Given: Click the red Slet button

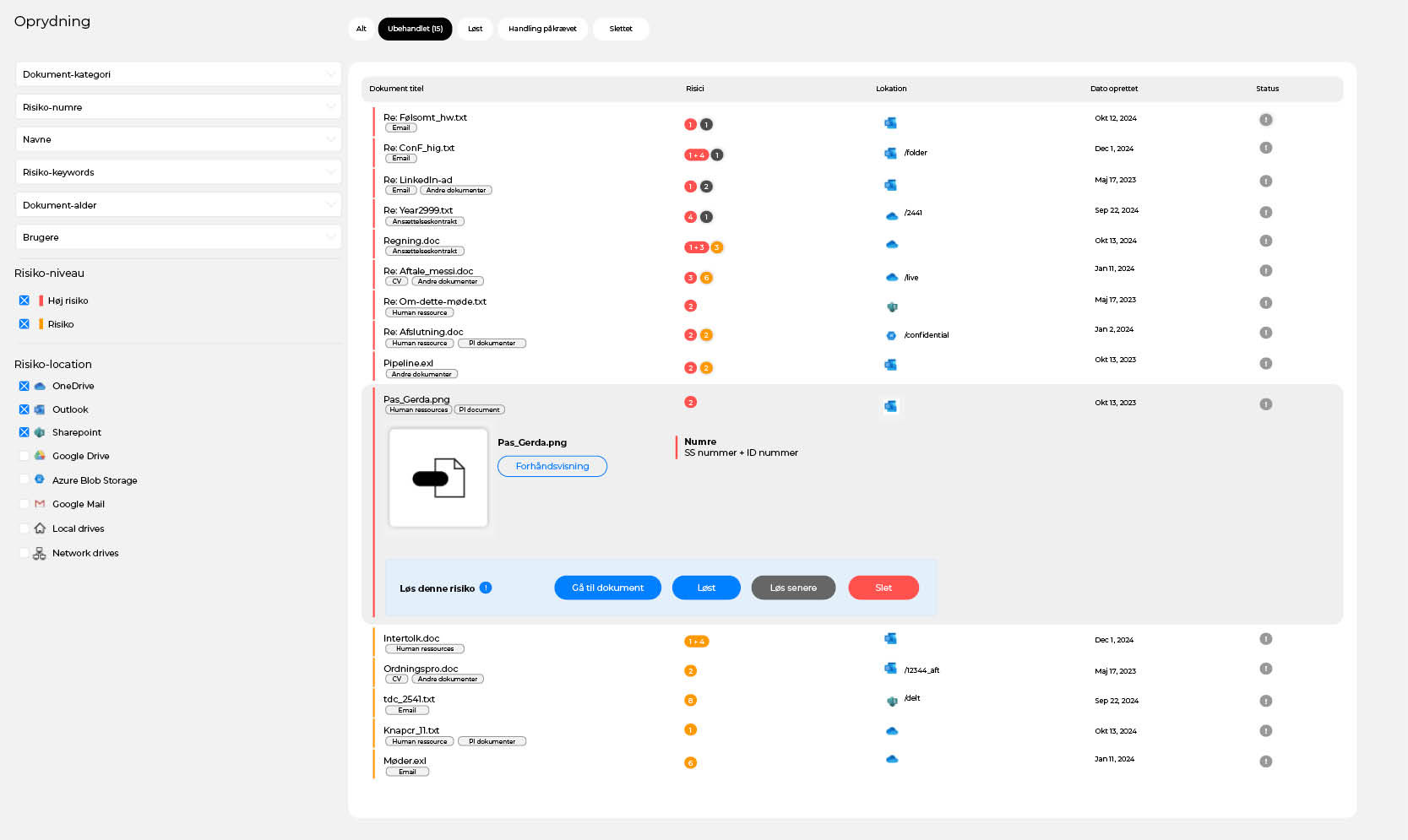Looking at the screenshot, I should (883, 588).
